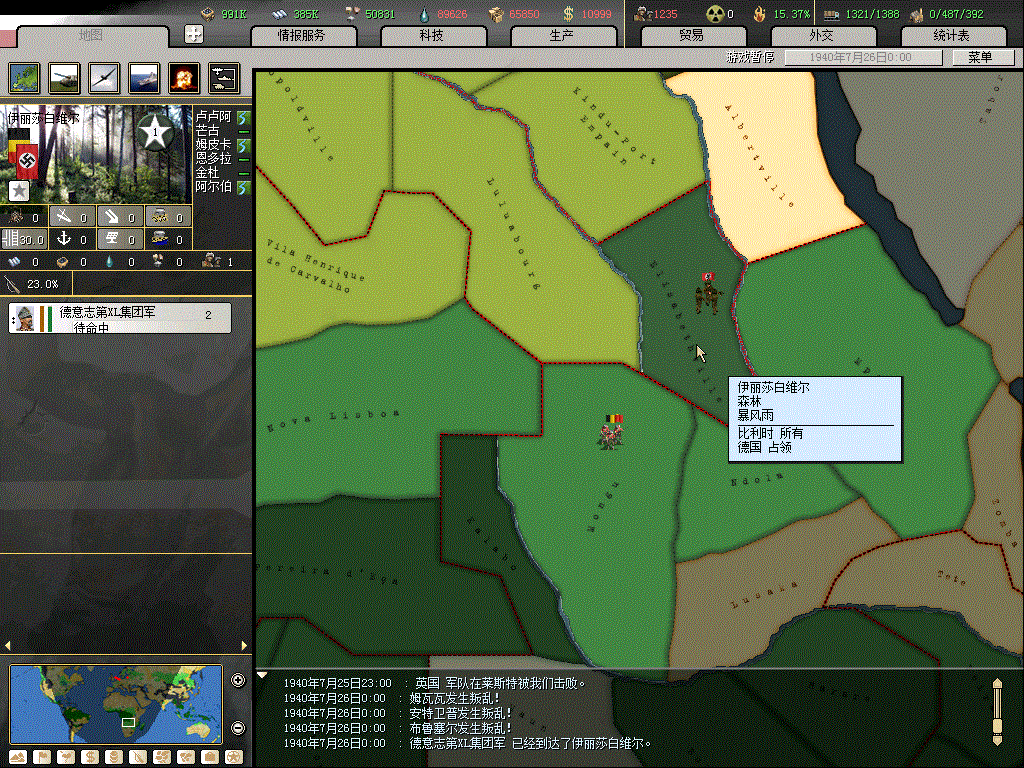This screenshot has width=1024, height=768.
Task: Select the nuclear explosion icon
Action: pyautogui.click(x=184, y=78)
